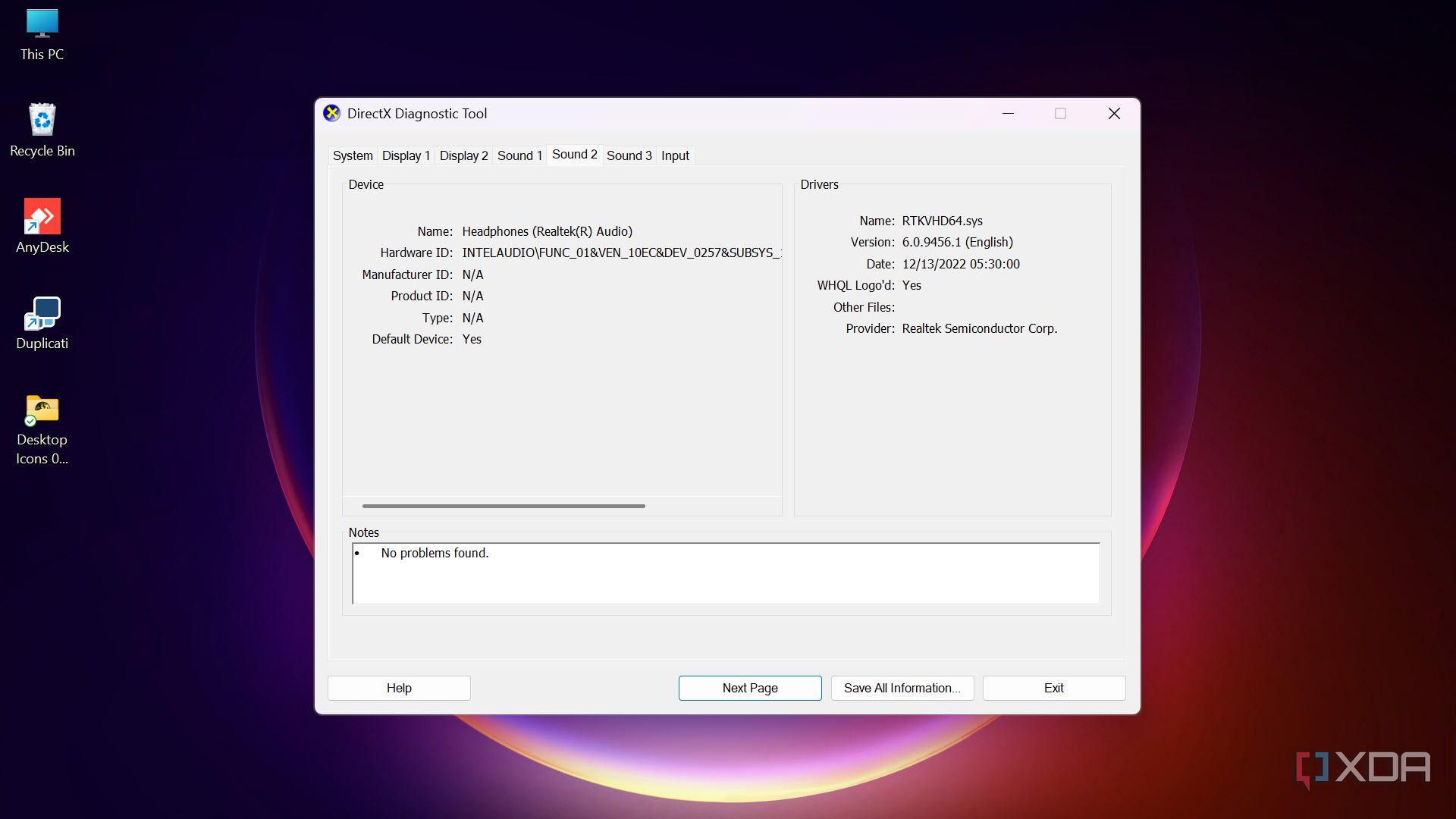Click the WHQL Logo'd Yes value
This screenshot has height=819, width=1456.
pos(912,285)
